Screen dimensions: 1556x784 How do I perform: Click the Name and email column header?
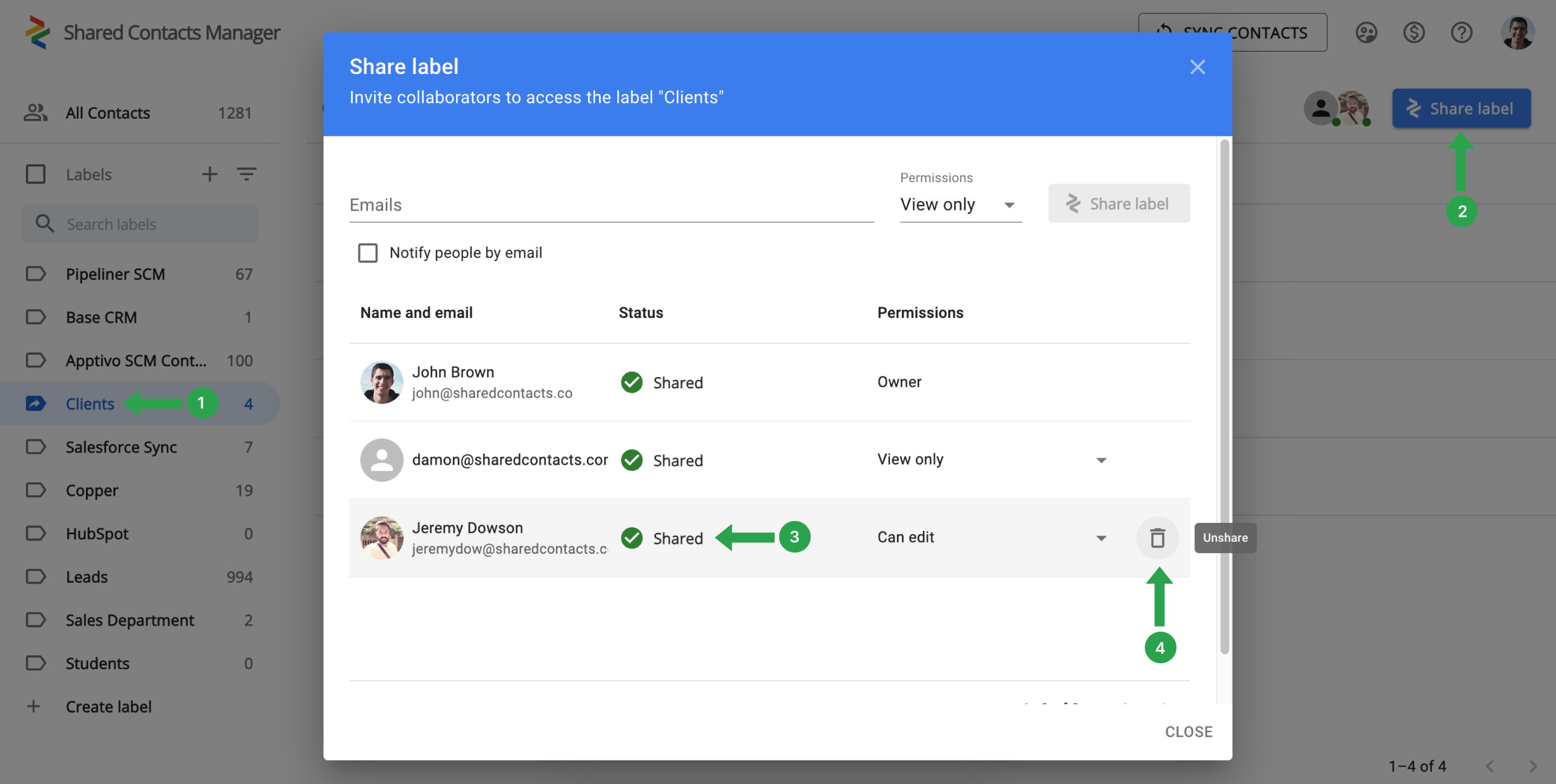pyautogui.click(x=416, y=312)
